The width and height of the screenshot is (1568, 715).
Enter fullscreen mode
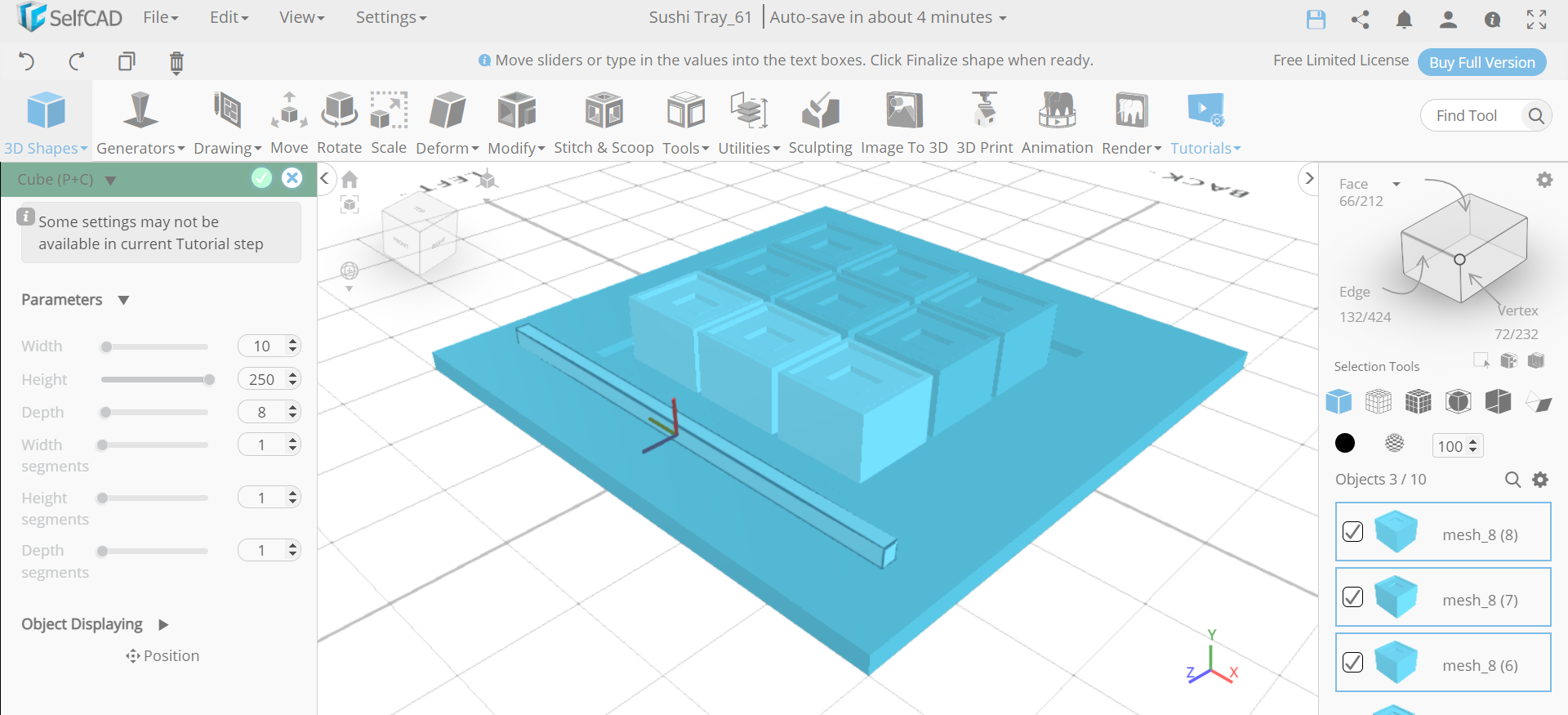[1536, 20]
